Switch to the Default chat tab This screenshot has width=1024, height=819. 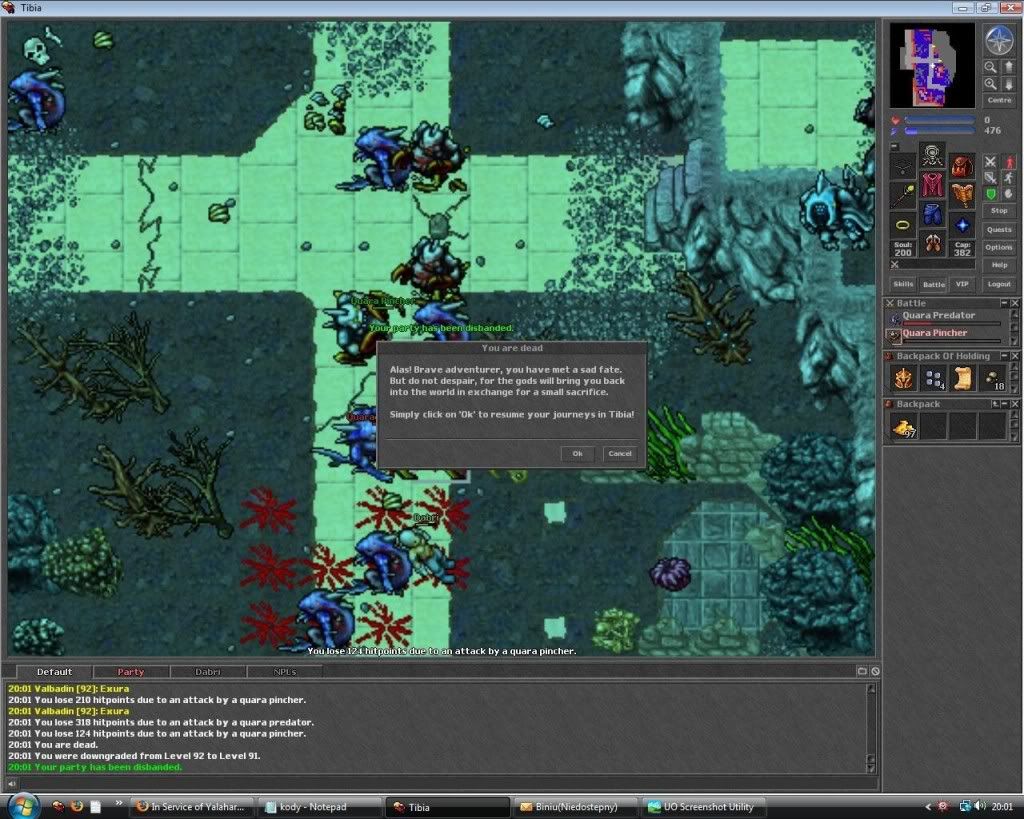tap(54, 671)
